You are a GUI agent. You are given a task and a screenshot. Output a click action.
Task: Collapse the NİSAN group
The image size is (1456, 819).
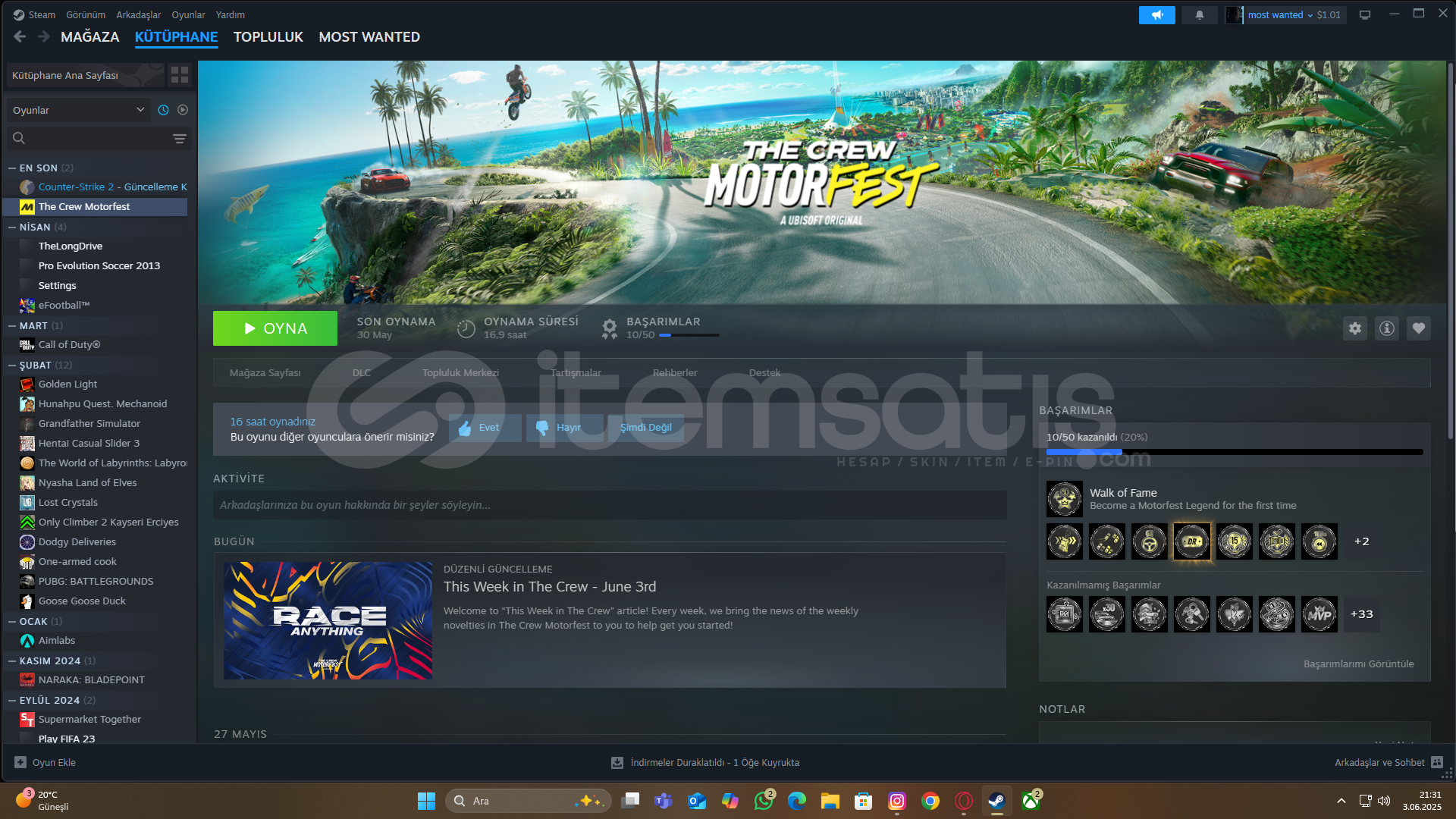click(12, 227)
